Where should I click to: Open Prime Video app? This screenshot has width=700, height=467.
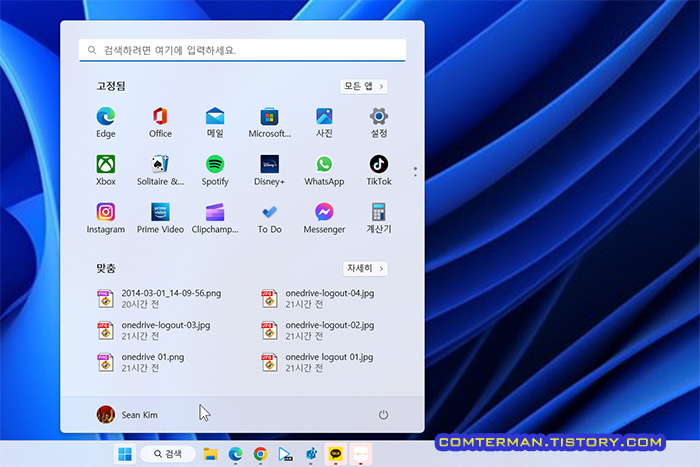click(x=160, y=218)
